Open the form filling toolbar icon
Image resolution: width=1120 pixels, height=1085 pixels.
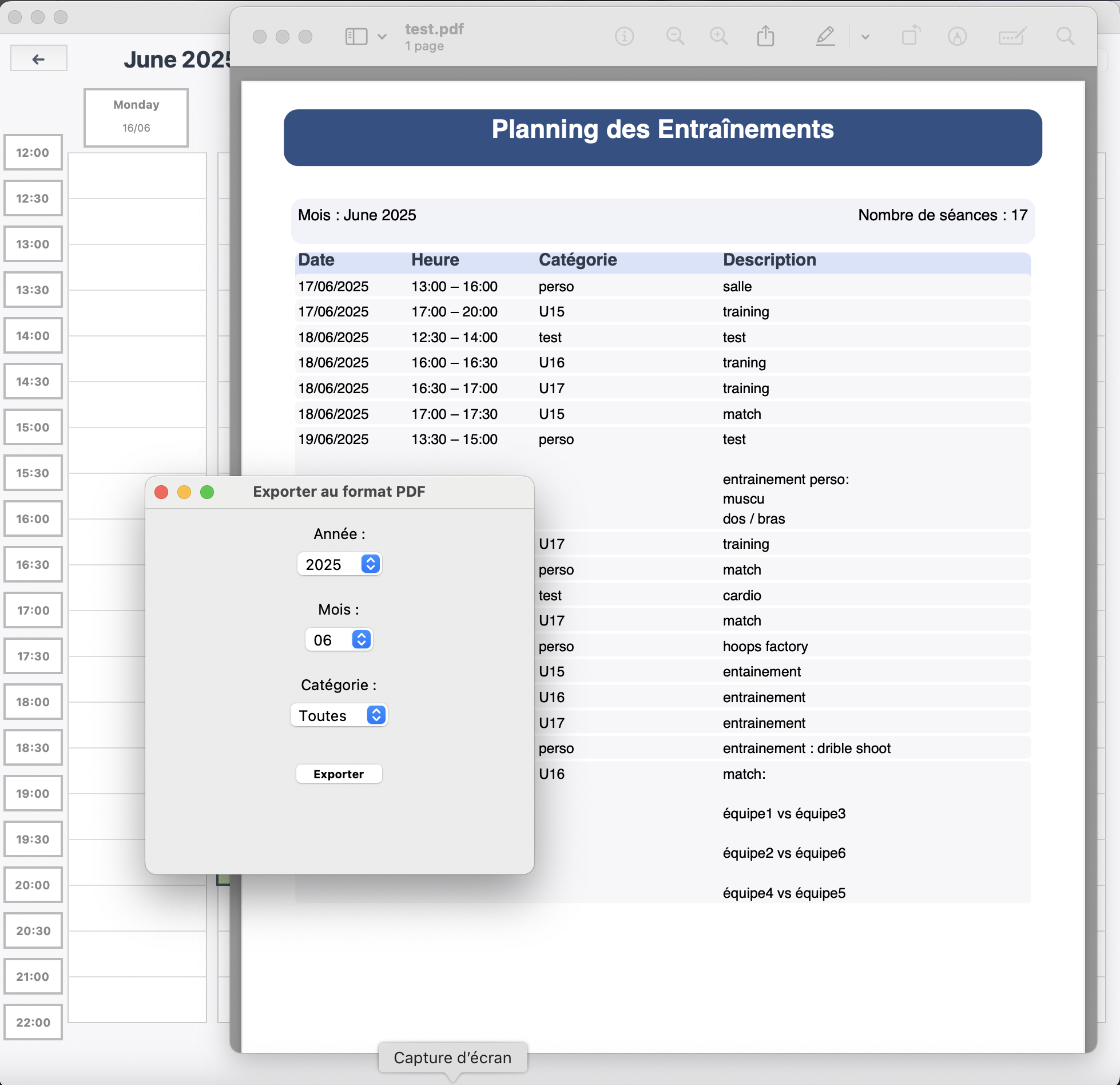coord(1012,37)
